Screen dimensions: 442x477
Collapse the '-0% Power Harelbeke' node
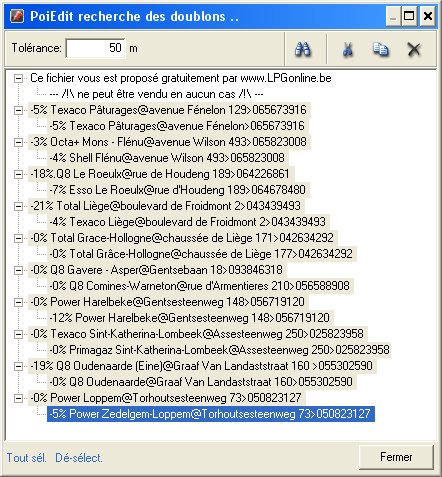tap(18, 302)
